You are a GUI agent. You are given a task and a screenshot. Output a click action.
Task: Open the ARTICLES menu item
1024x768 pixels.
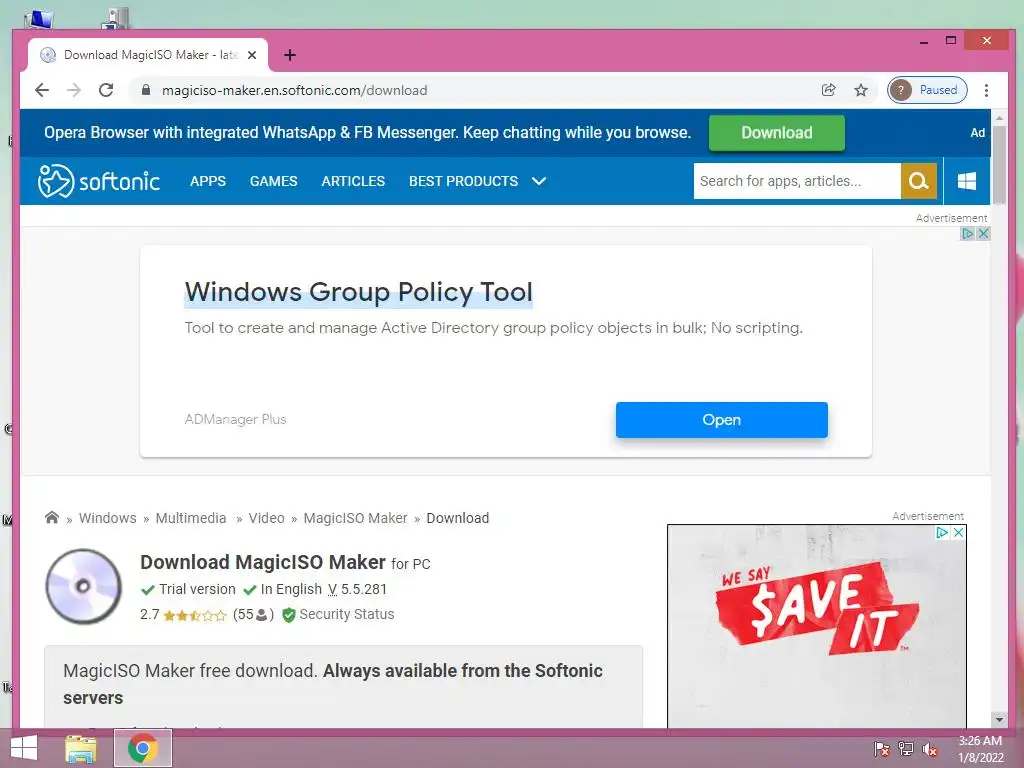click(353, 181)
